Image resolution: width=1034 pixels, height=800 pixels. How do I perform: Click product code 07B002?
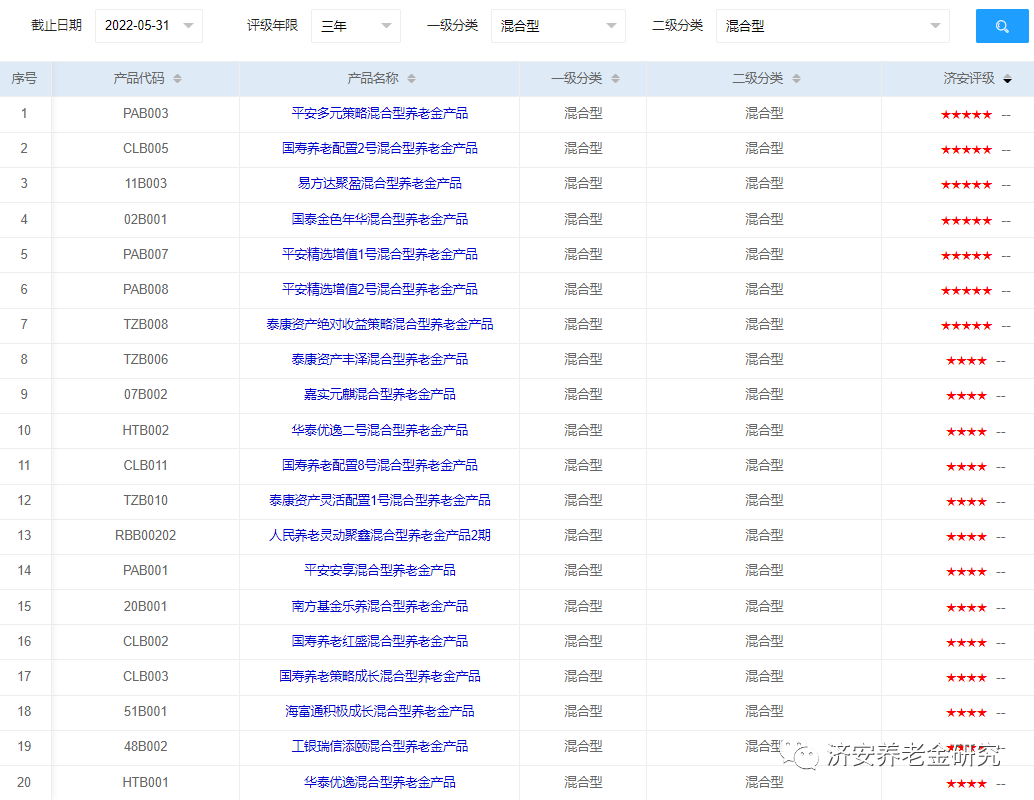pos(146,394)
